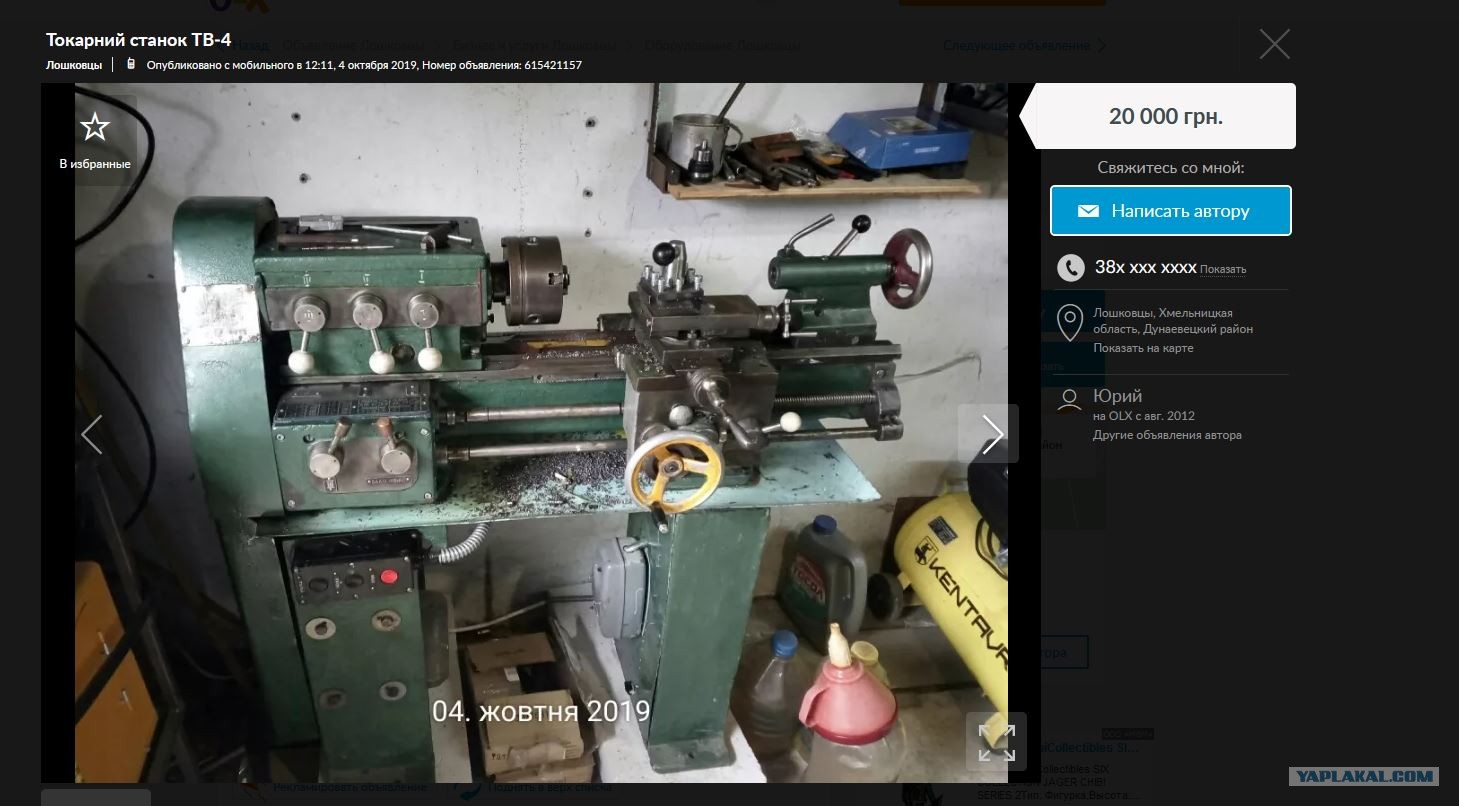Image resolution: width=1459 pixels, height=806 pixels.
Task: Reveal the phone number via 'Показать'
Action: (x=1223, y=269)
